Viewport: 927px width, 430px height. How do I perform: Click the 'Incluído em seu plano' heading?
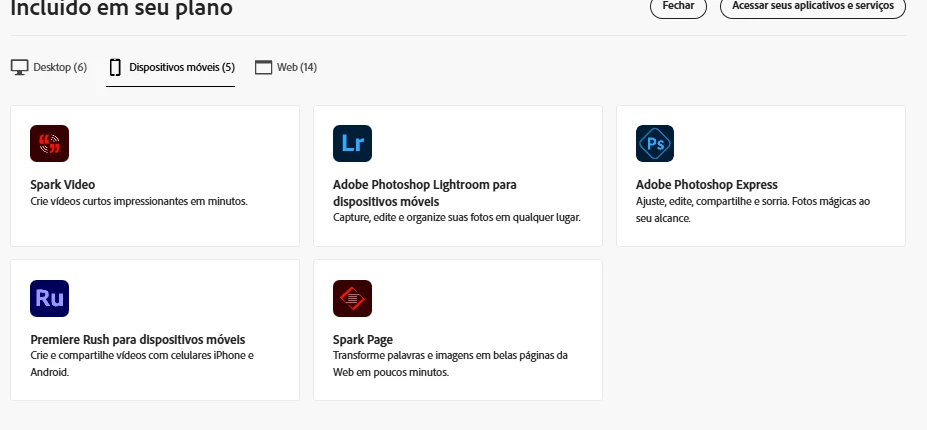point(122,8)
